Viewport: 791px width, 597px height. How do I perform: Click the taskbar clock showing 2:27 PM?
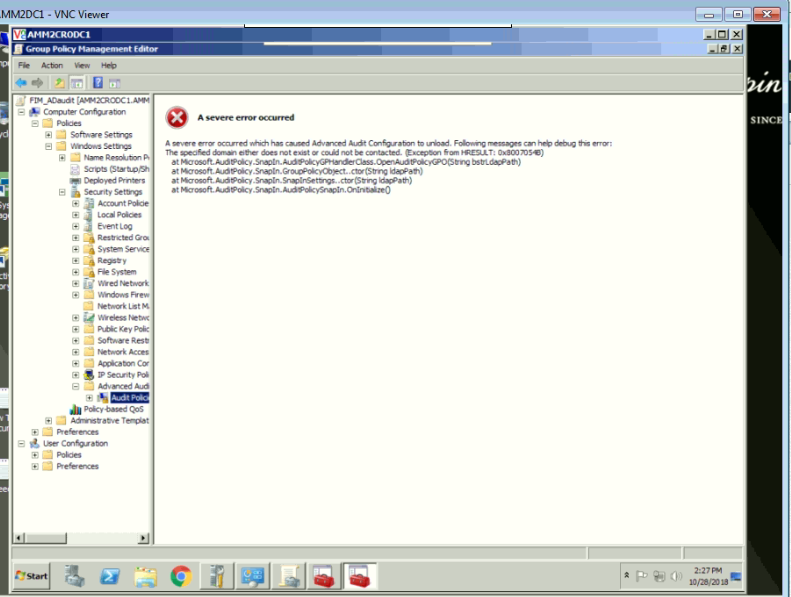[708, 576]
